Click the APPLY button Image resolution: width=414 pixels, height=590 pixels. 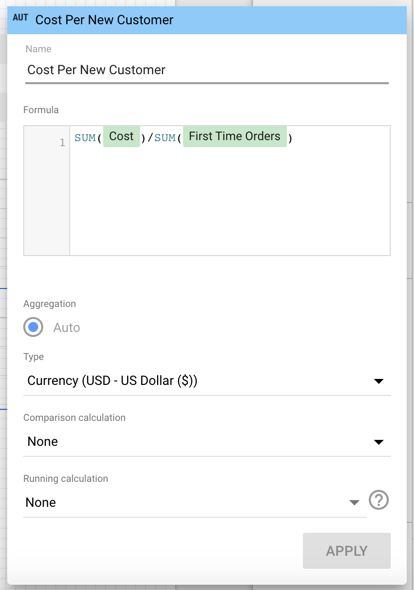[347, 551]
